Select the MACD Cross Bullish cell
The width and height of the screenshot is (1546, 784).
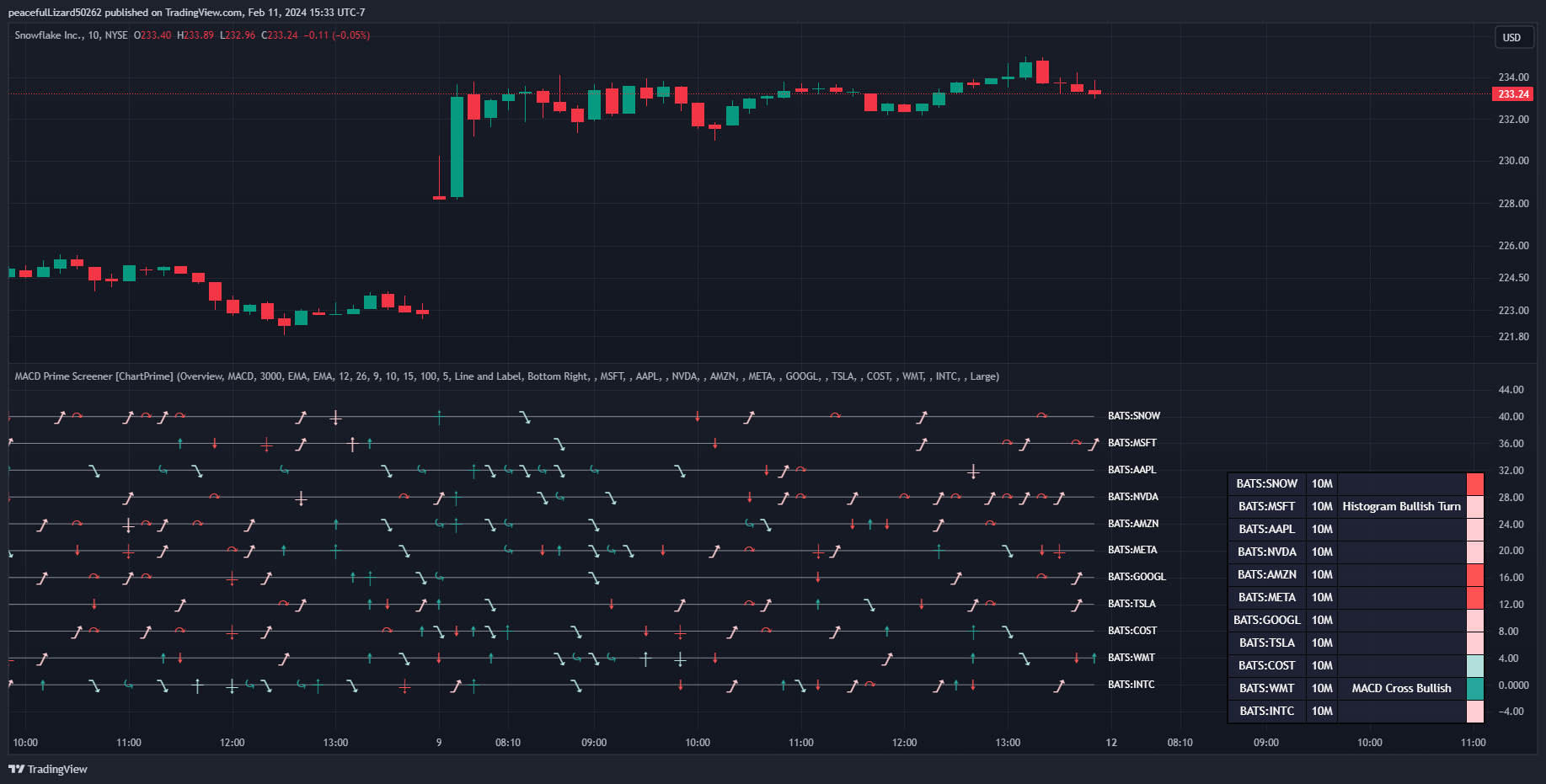click(1402, 689)
